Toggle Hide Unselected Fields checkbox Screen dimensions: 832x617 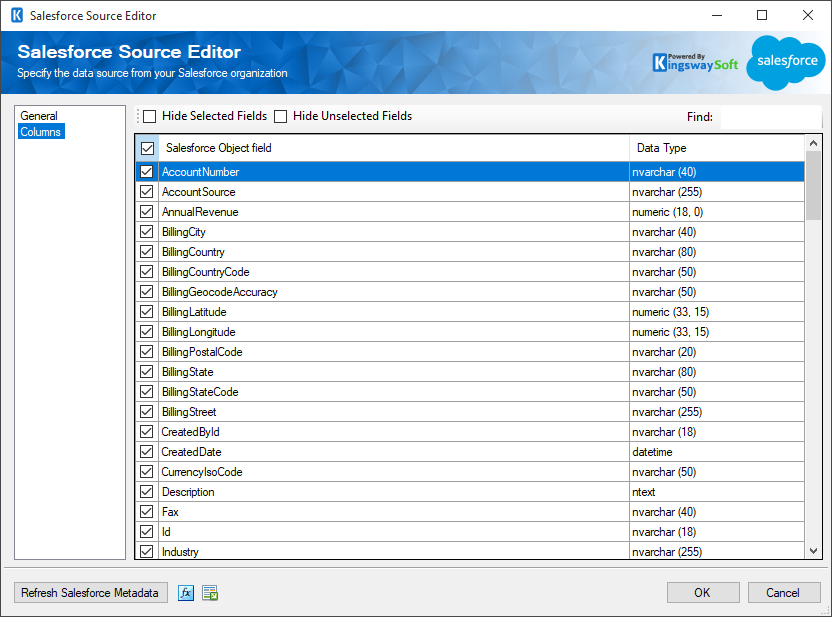(x=281, y=116)
